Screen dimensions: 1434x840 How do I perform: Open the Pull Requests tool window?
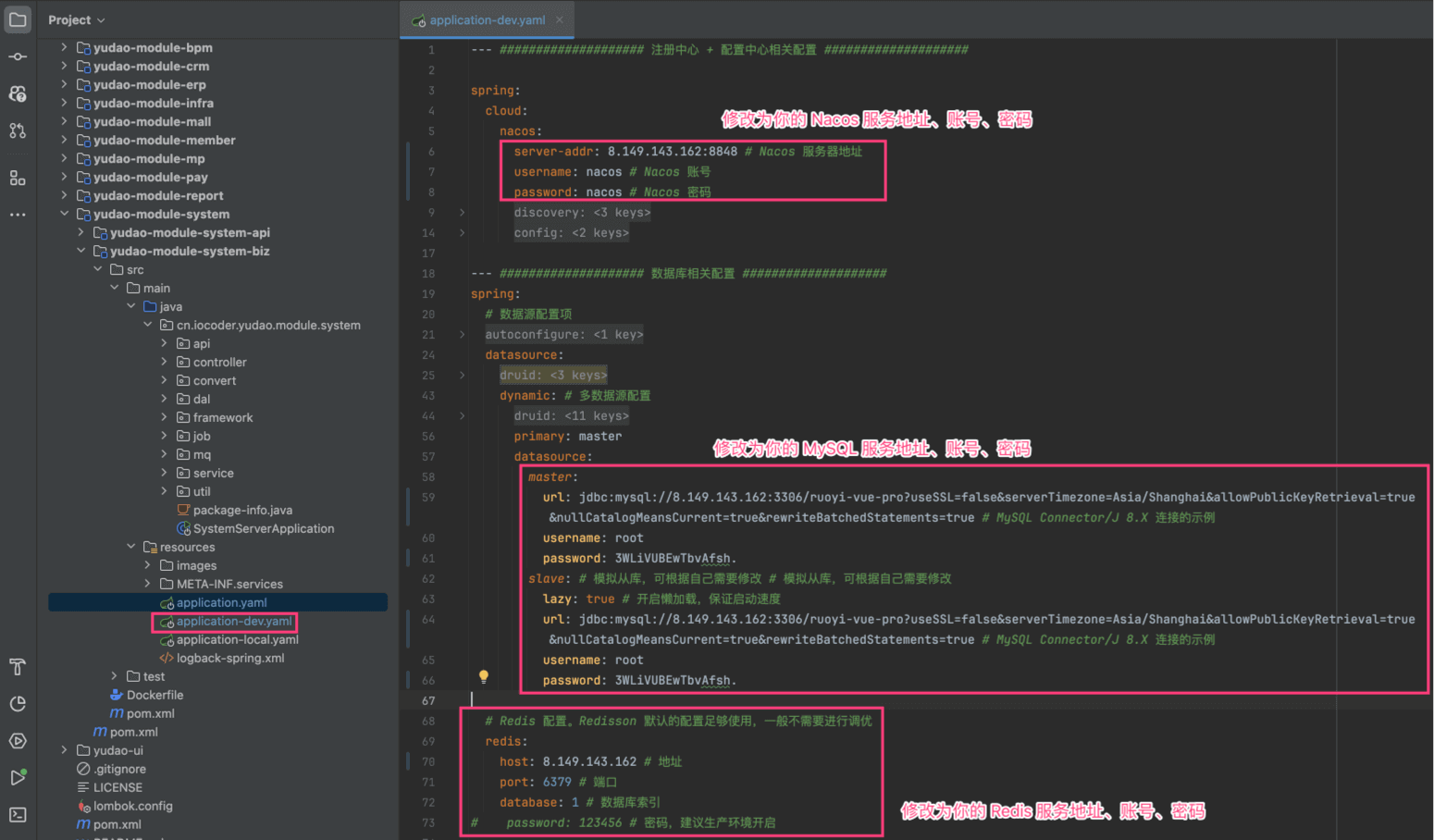[18, 131]
